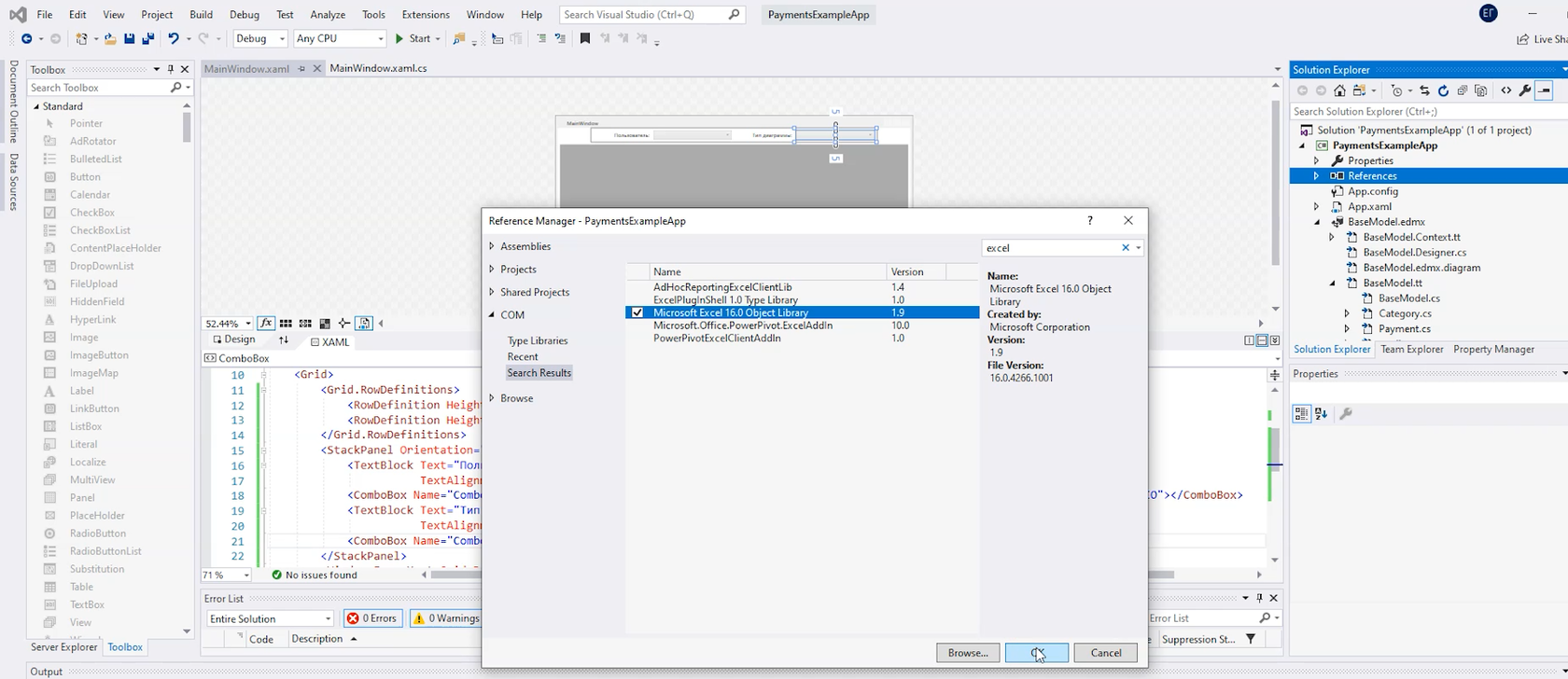
Task: Select Type Libraries under COM
Action: (538, 341)
